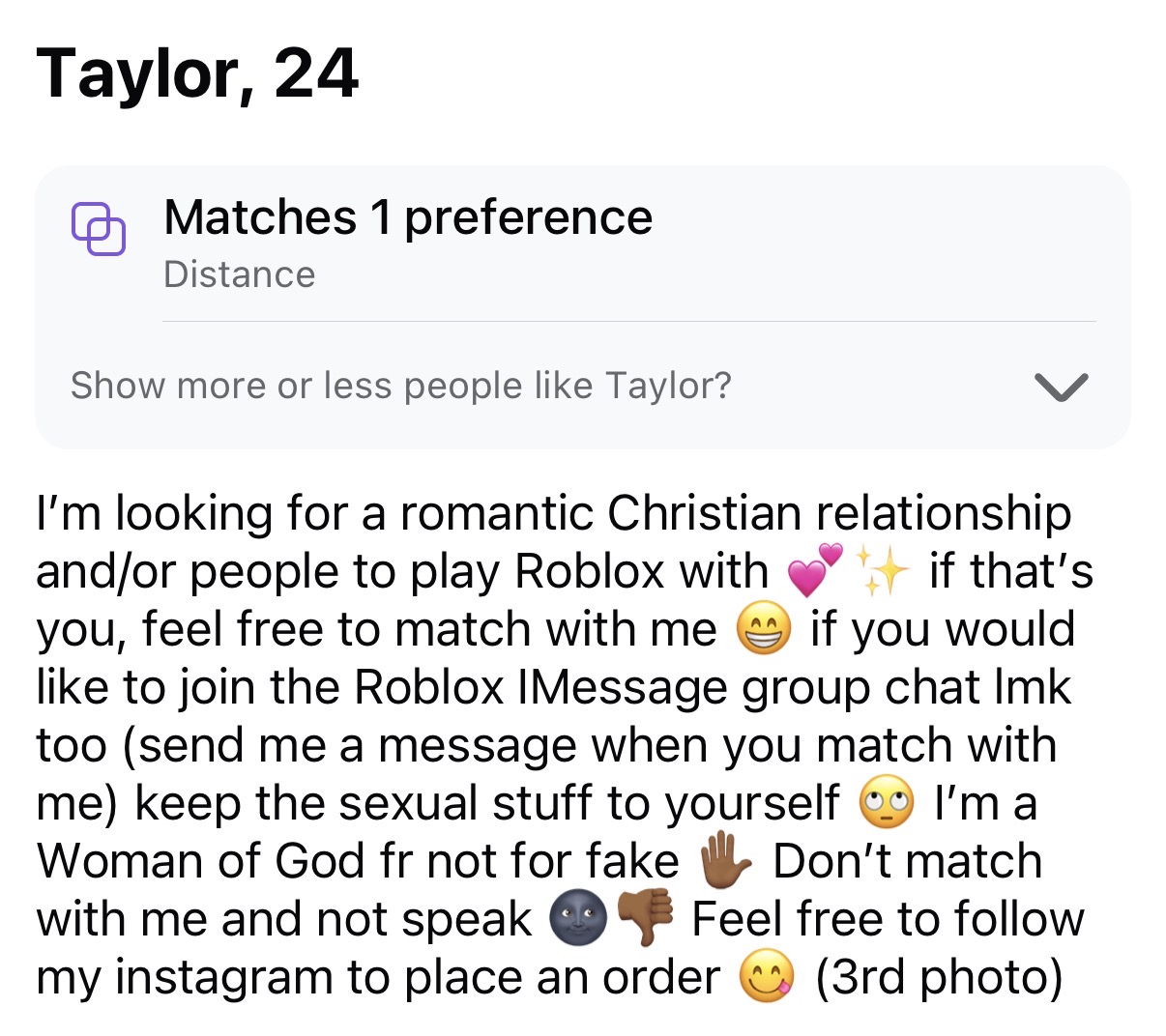Expand the chevron beside the Taylor question
This screenshot has height=1036, width=1166.
click(1061, 387)
